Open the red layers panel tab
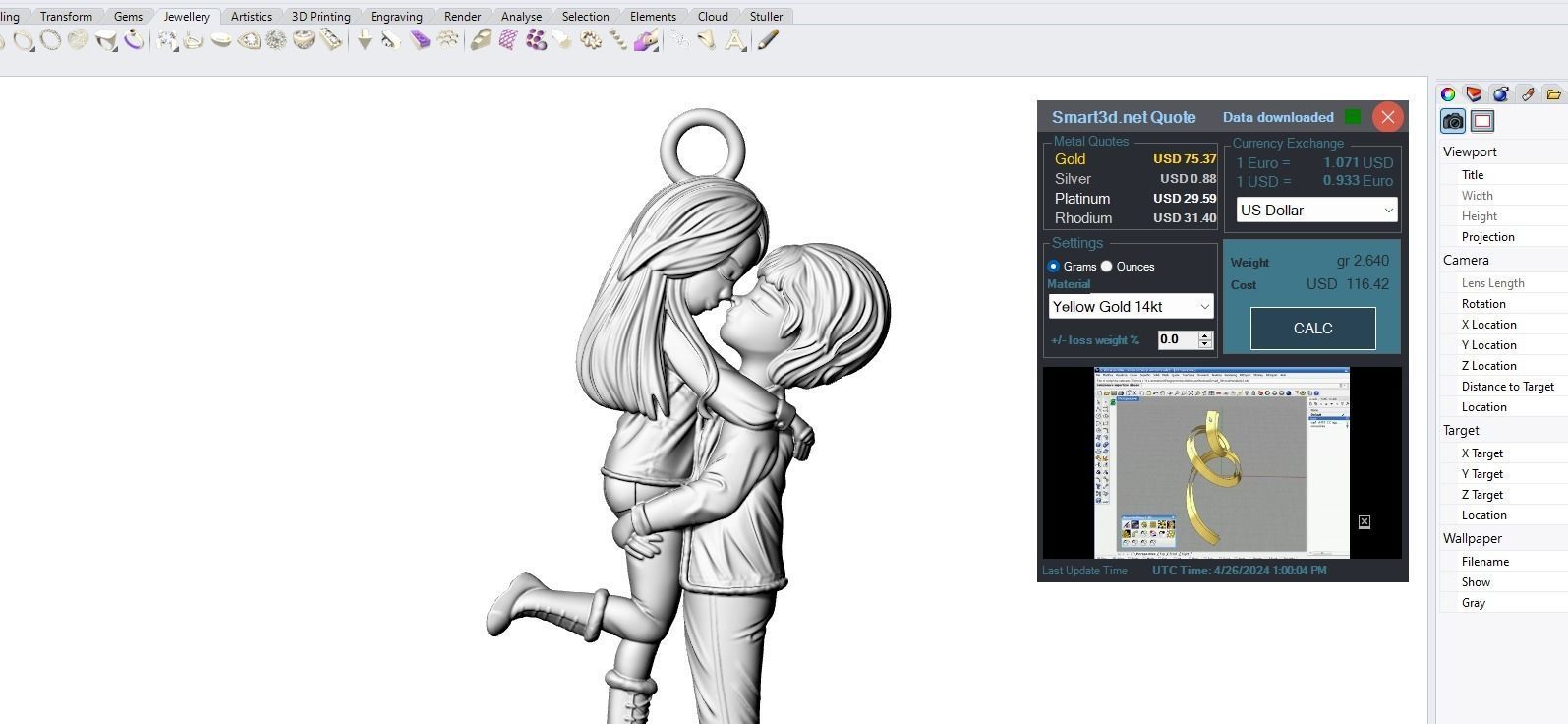Viewport: 1568px width, 724px height. point(1474,94)
